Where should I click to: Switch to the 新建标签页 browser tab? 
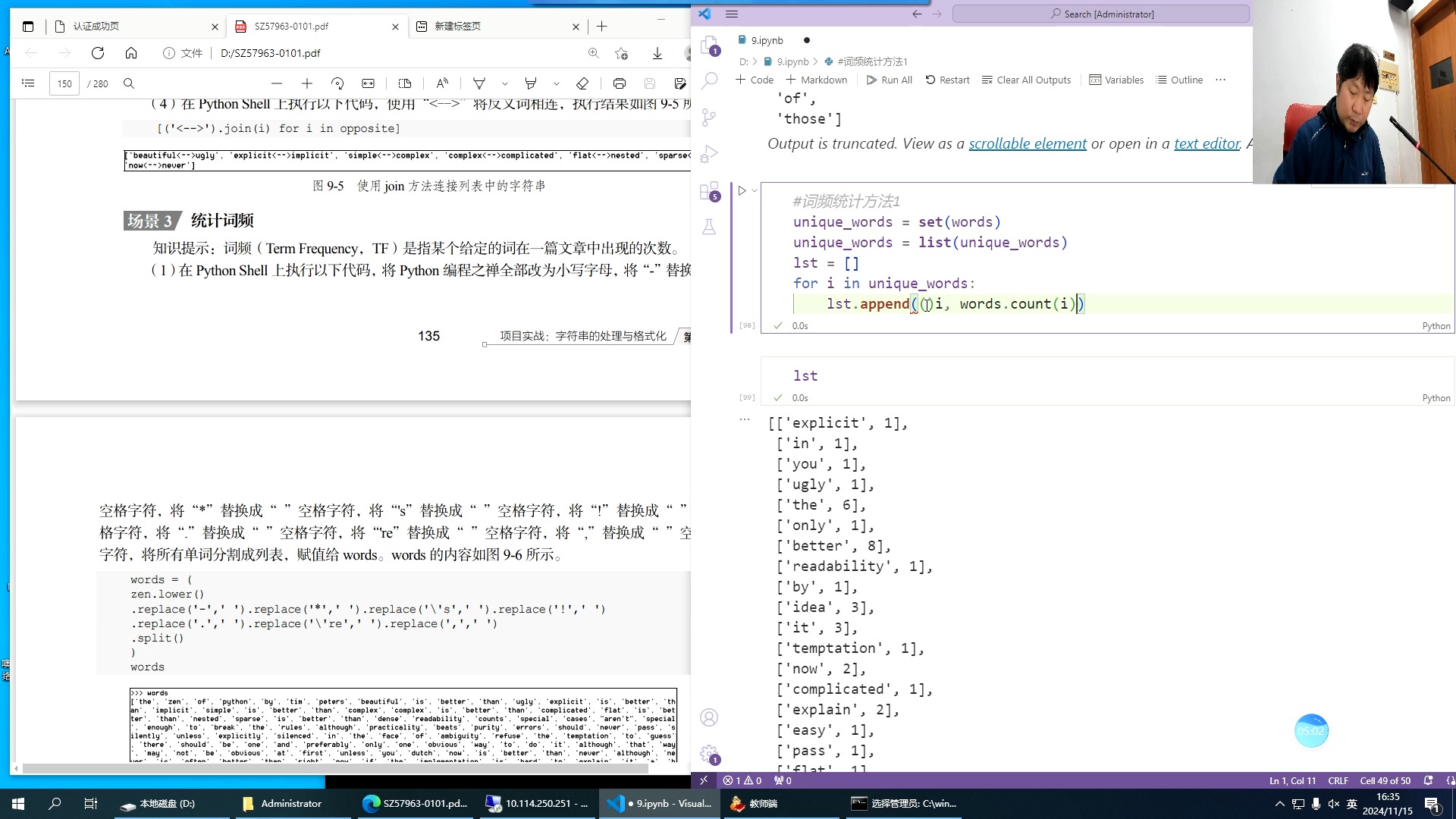tap(497, 26)
